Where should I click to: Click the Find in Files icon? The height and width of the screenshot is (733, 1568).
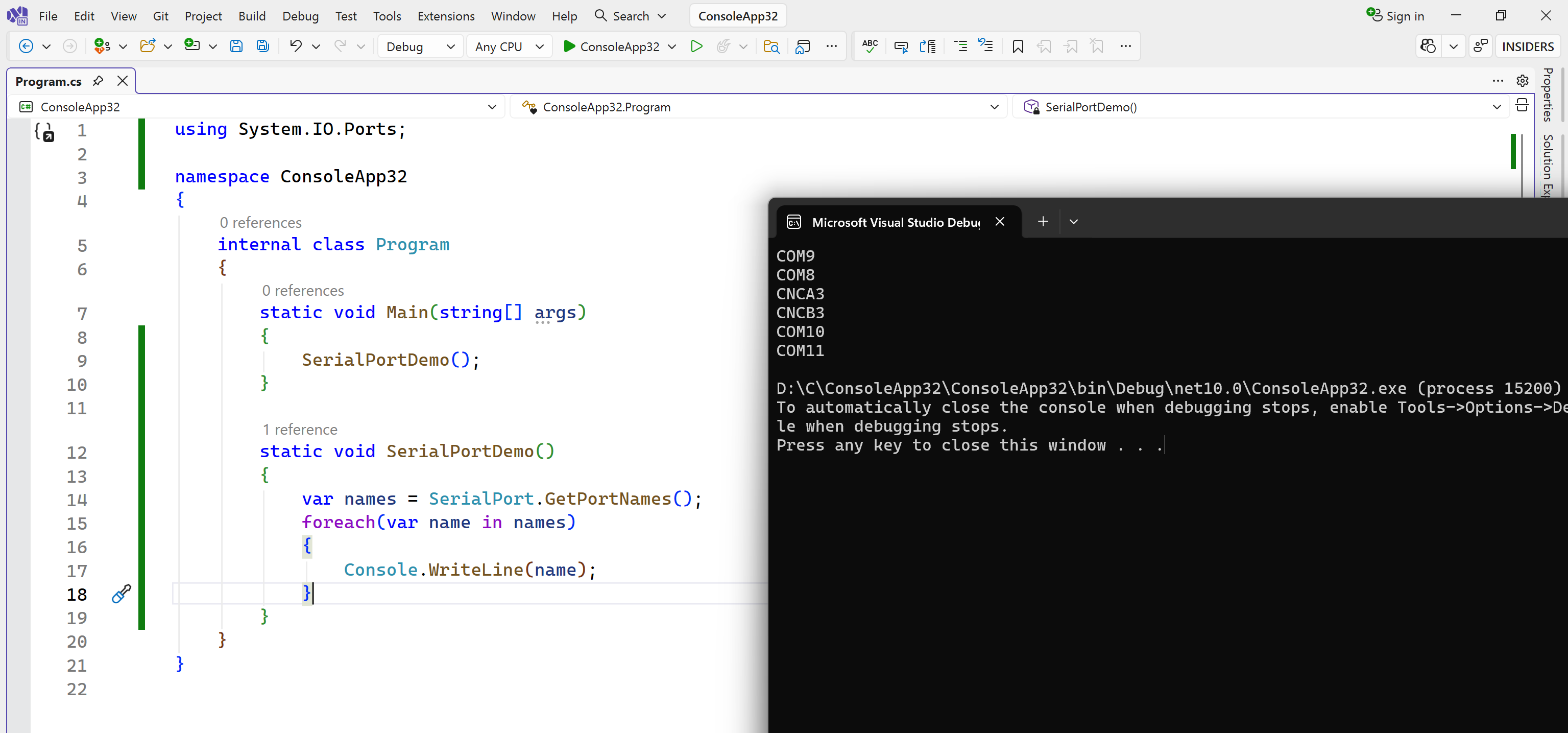pyautogui.click(x=771, y=46)
